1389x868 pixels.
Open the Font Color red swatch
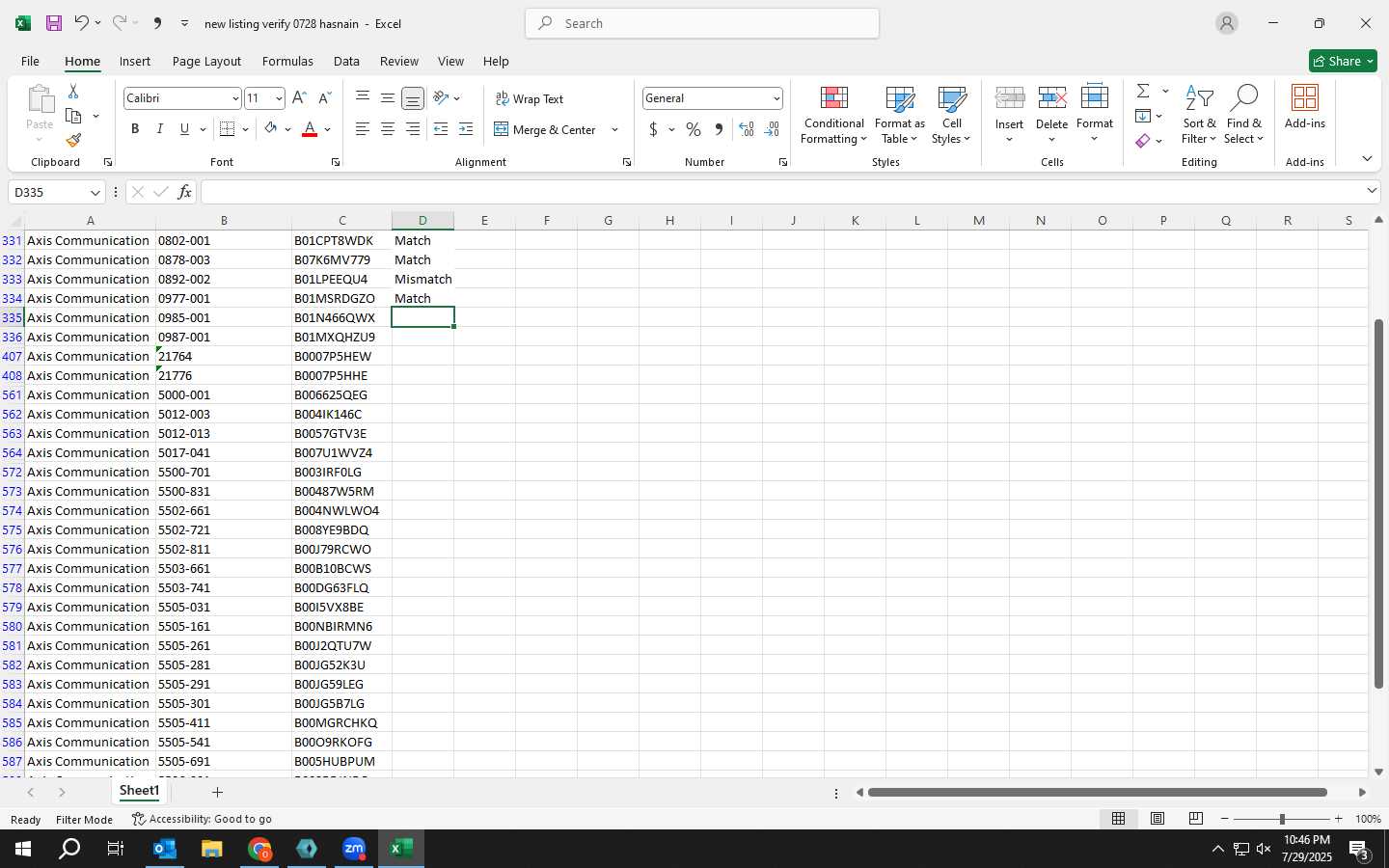click(310, 129)
